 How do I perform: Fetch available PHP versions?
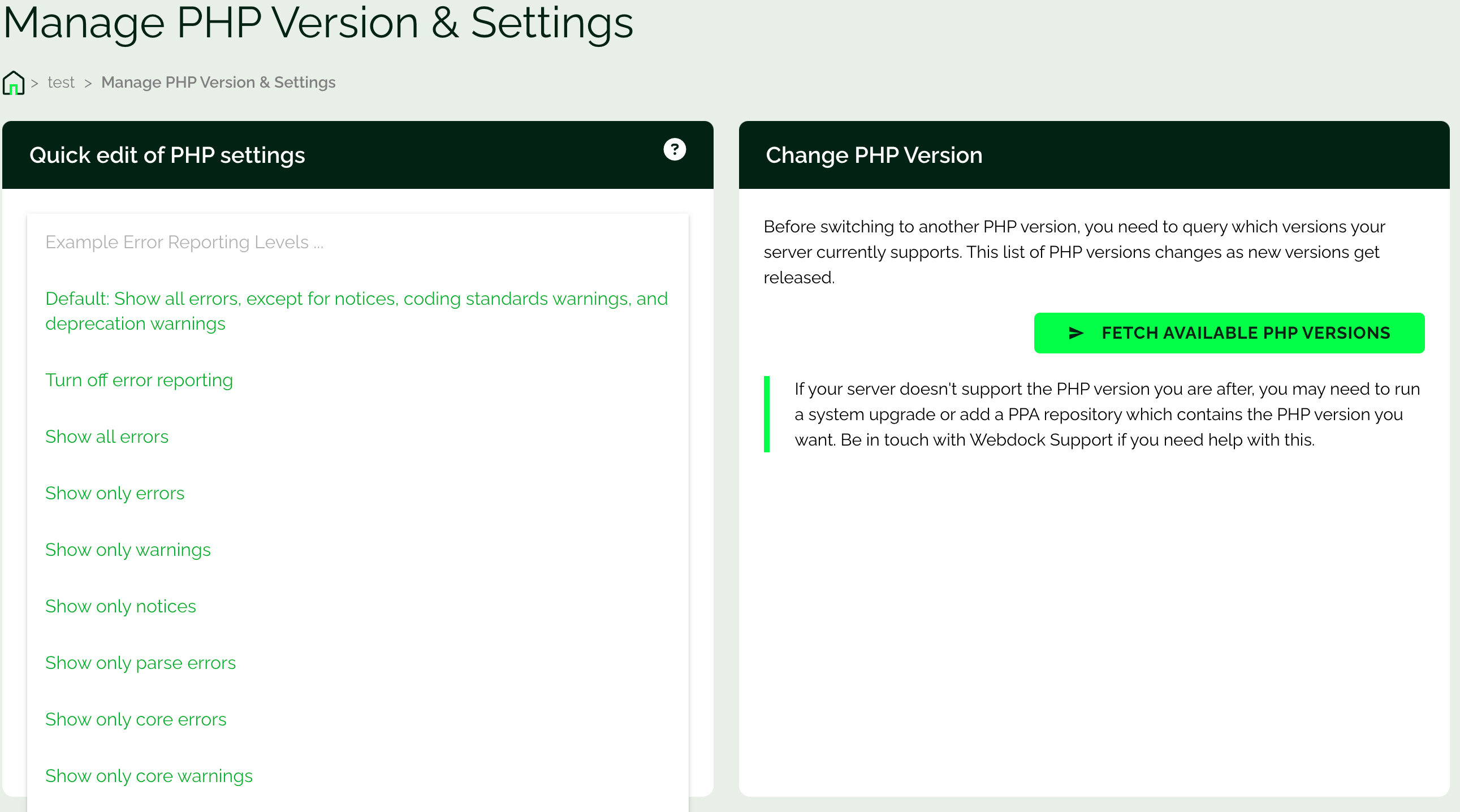coord(1229,333)
